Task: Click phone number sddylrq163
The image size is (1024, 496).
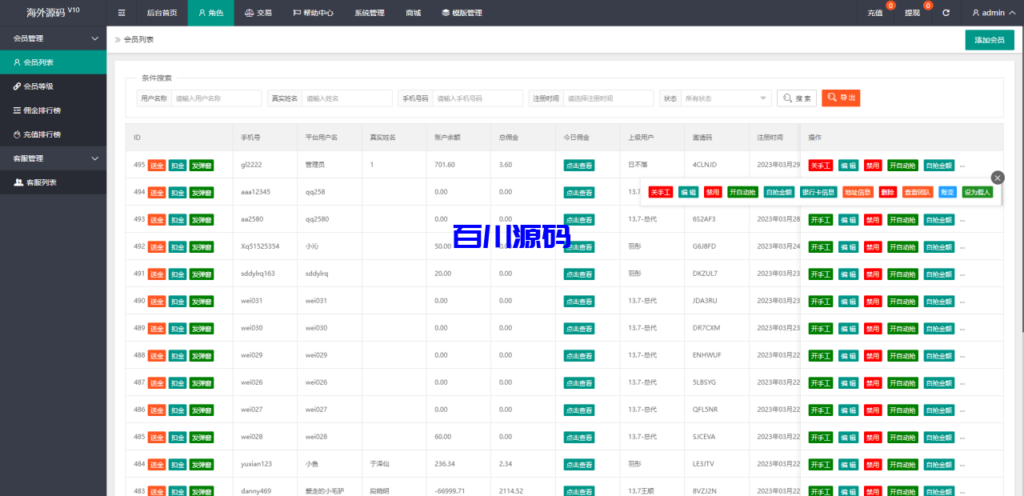Action: pyautogui.click(x=258, y=274)
